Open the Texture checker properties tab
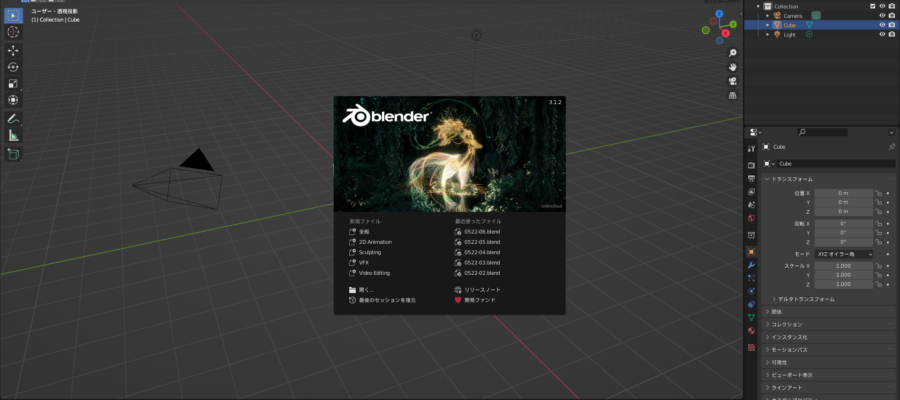Image resolution: width=900 pixels, height=400 pixels. 751,347
